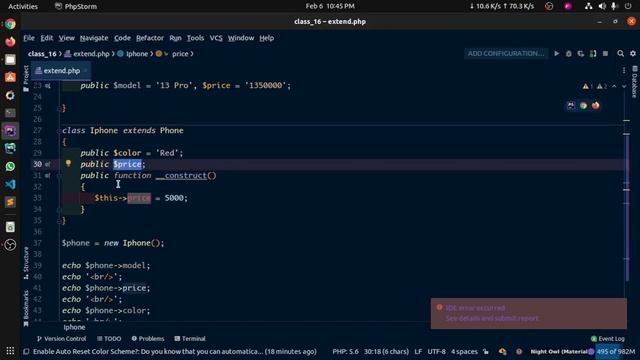This screenshot has width=640, height=360.
Task: Open file in Firefox browser icon
Action: point(596,106)
